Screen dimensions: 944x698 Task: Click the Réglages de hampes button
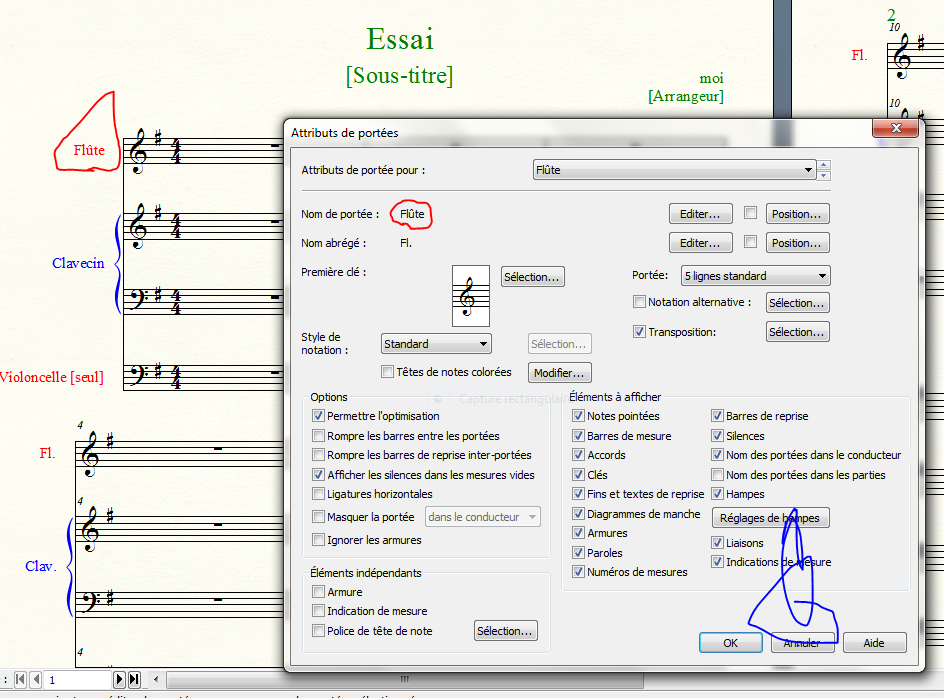pyautogui.click(x=770, y=518)
